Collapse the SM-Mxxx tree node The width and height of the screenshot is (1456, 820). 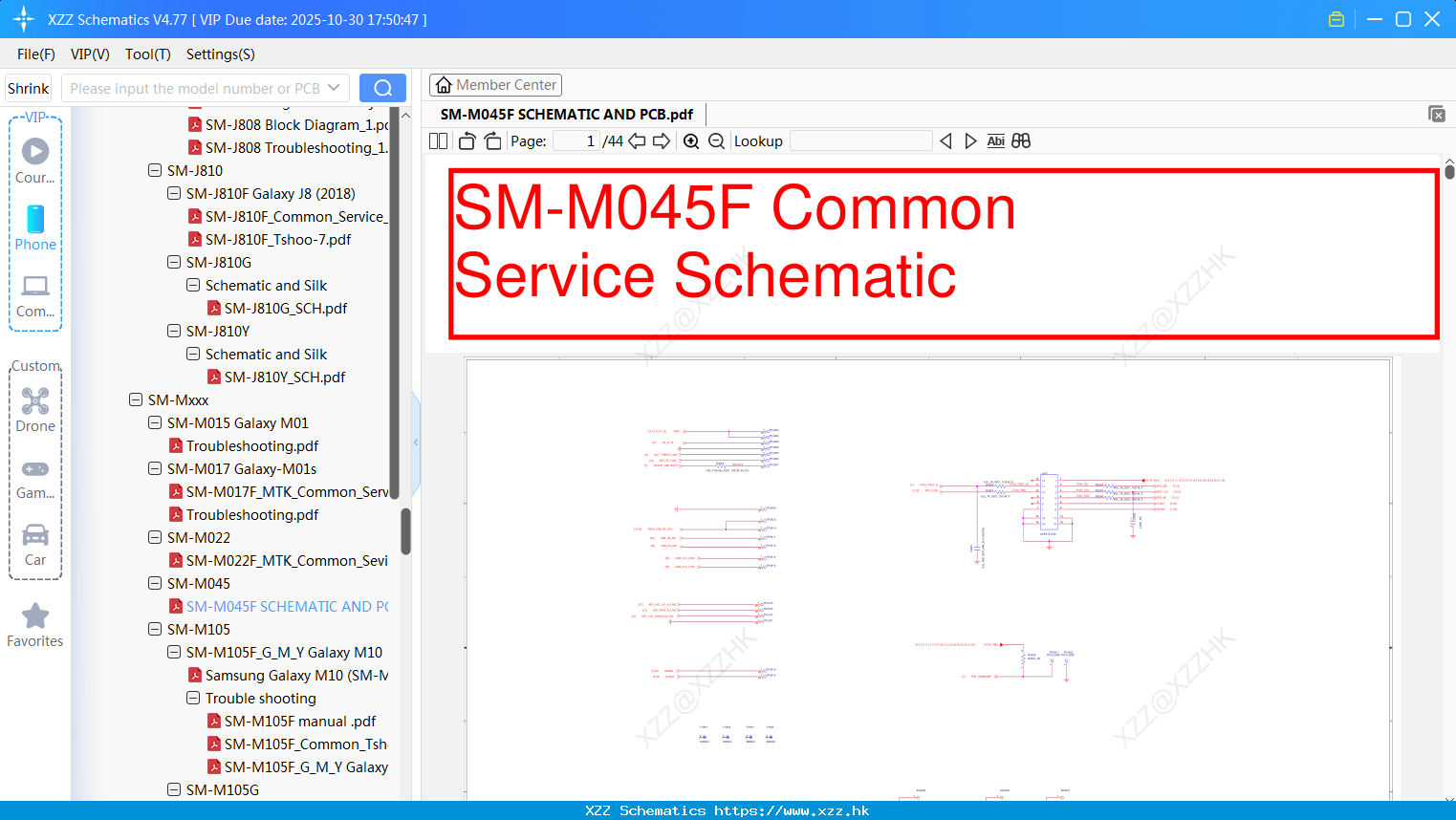(x=136, y=399)
